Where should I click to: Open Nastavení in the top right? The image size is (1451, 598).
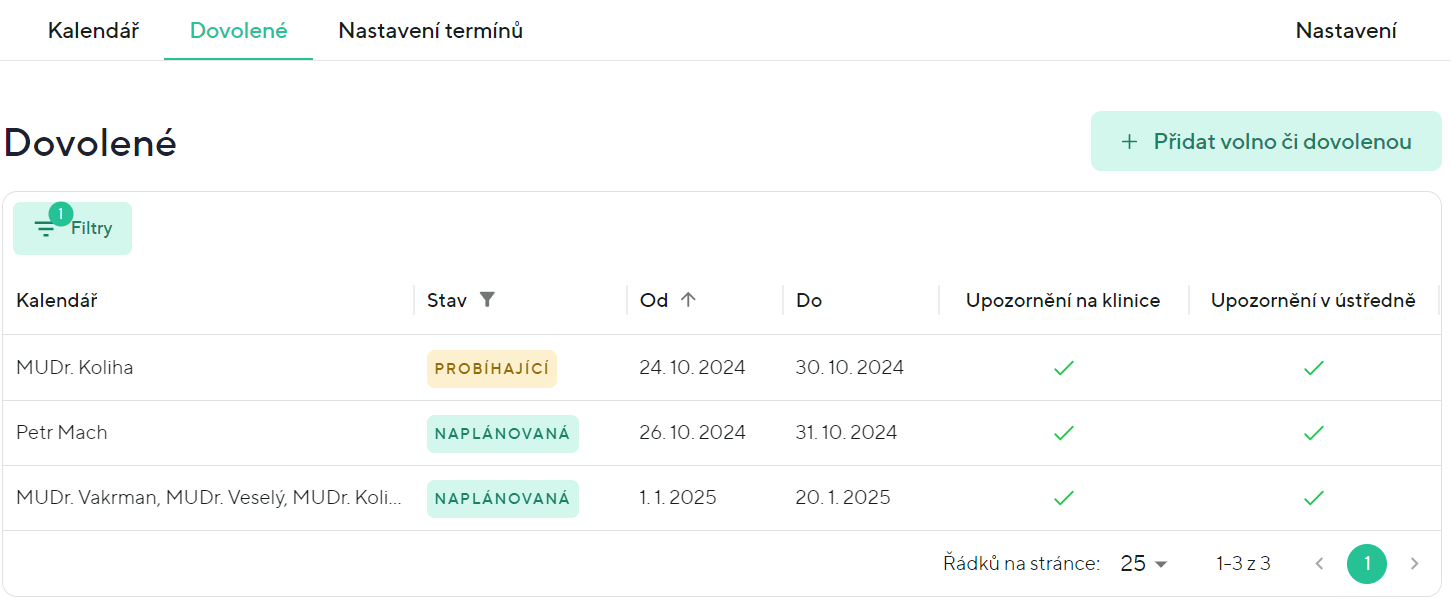coord(1345,30)
